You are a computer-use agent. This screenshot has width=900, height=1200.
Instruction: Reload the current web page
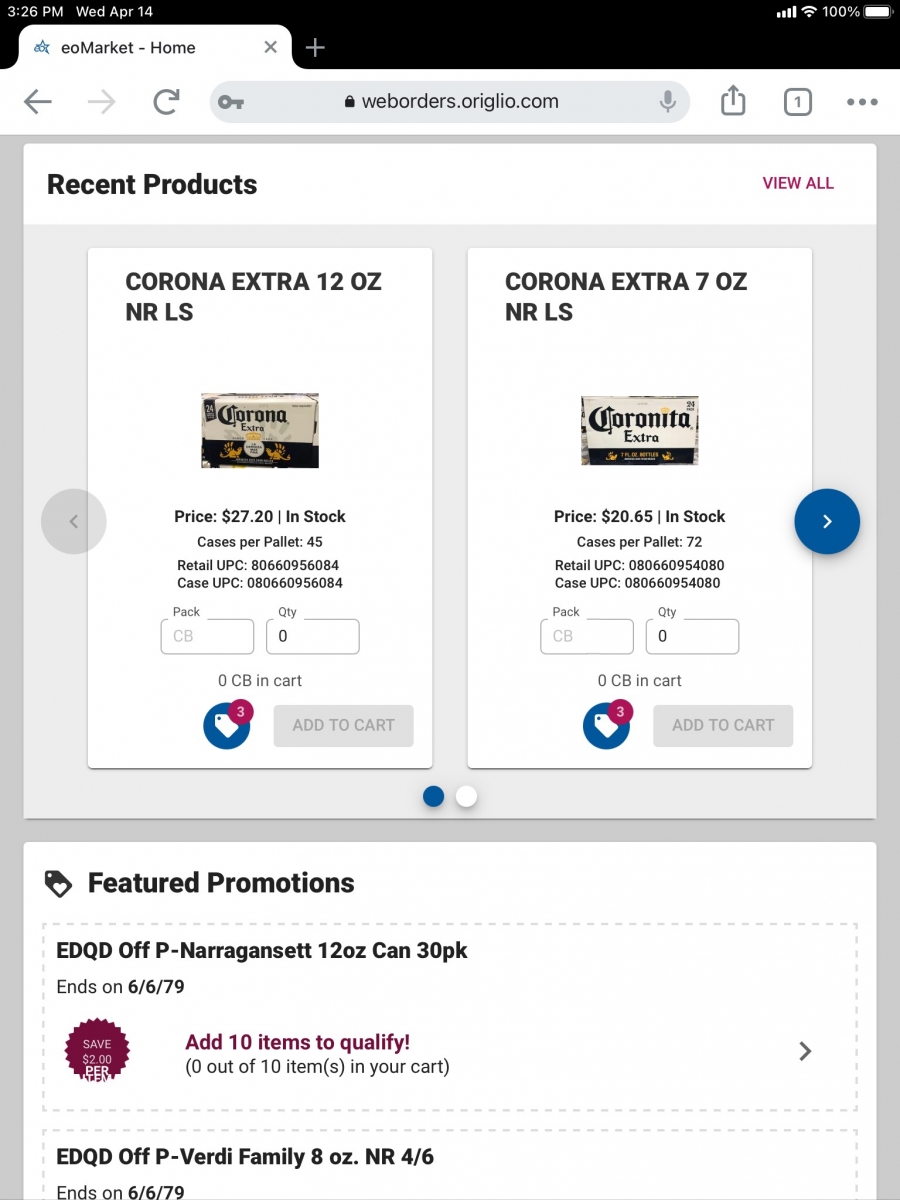tap(166, 101)
